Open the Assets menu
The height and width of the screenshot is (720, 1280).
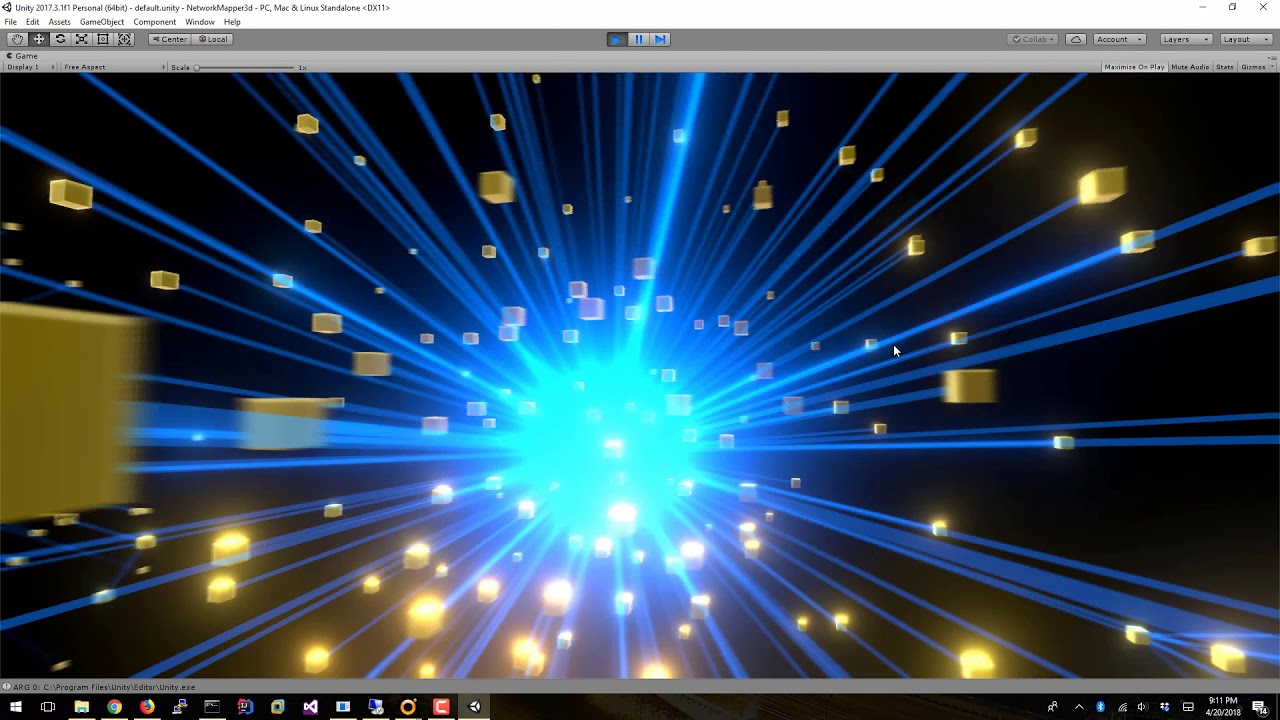tap(60, 22)
